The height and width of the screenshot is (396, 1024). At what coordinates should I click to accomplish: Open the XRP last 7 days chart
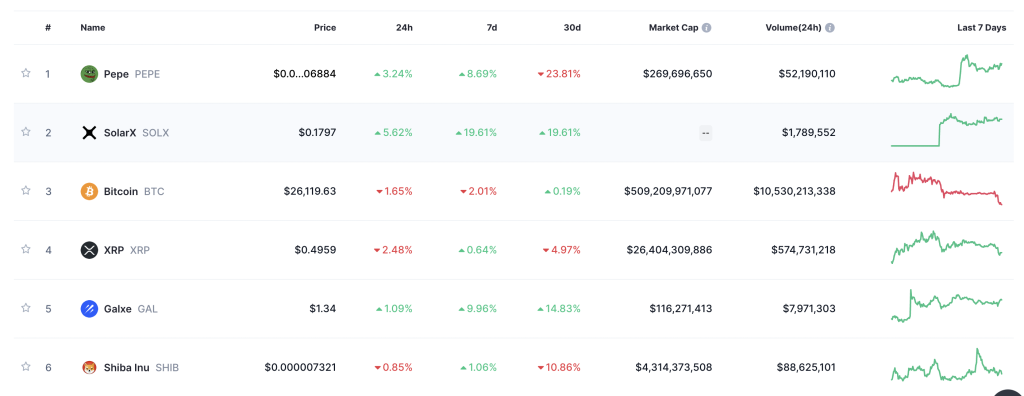pos(947,247)
